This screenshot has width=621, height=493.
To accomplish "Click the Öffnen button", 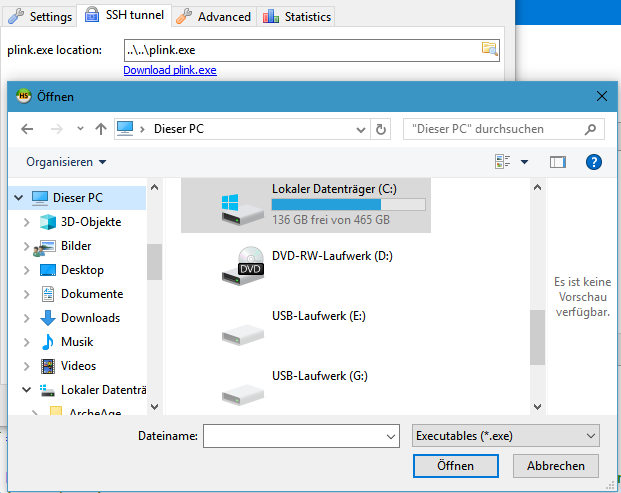I will [x=455, y=466].
